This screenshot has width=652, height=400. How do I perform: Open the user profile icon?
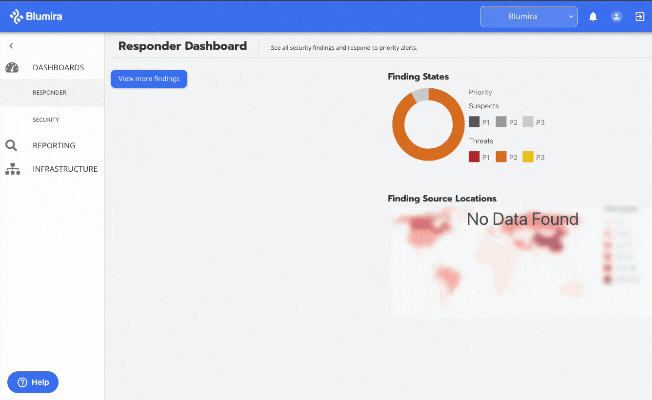pos(616,17)
